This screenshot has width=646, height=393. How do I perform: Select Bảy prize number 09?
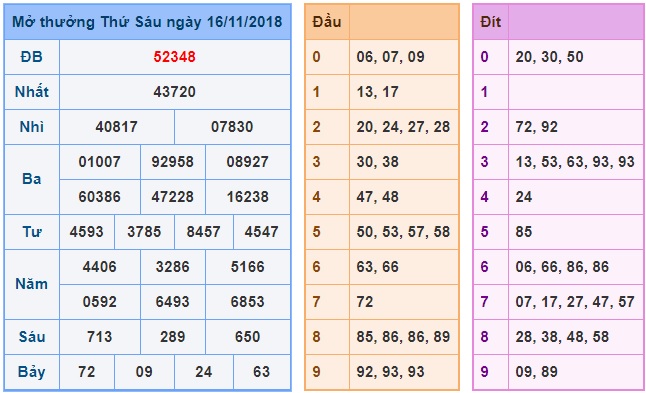pyautogui.click(x=144, y=372)
